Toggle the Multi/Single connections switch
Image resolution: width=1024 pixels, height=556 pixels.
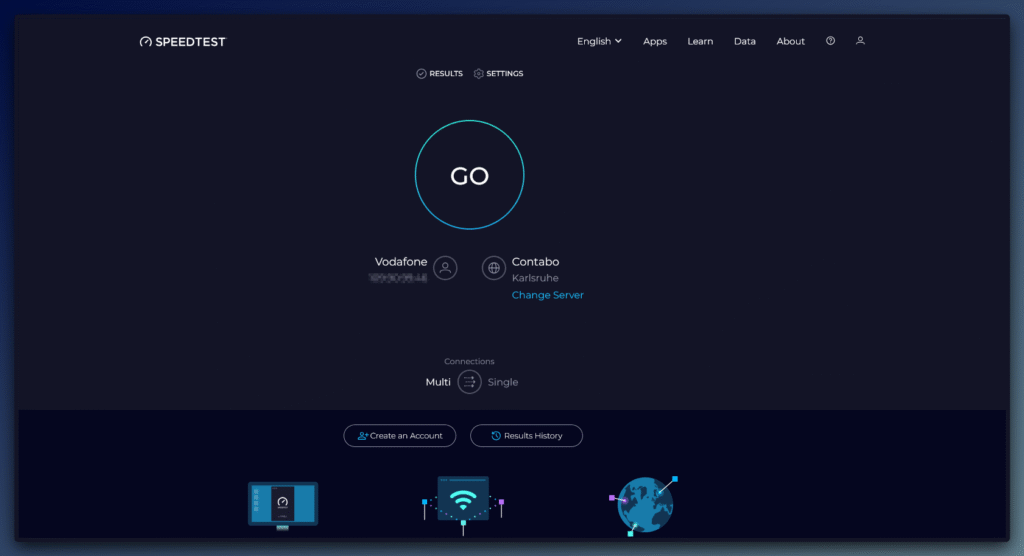469,382
